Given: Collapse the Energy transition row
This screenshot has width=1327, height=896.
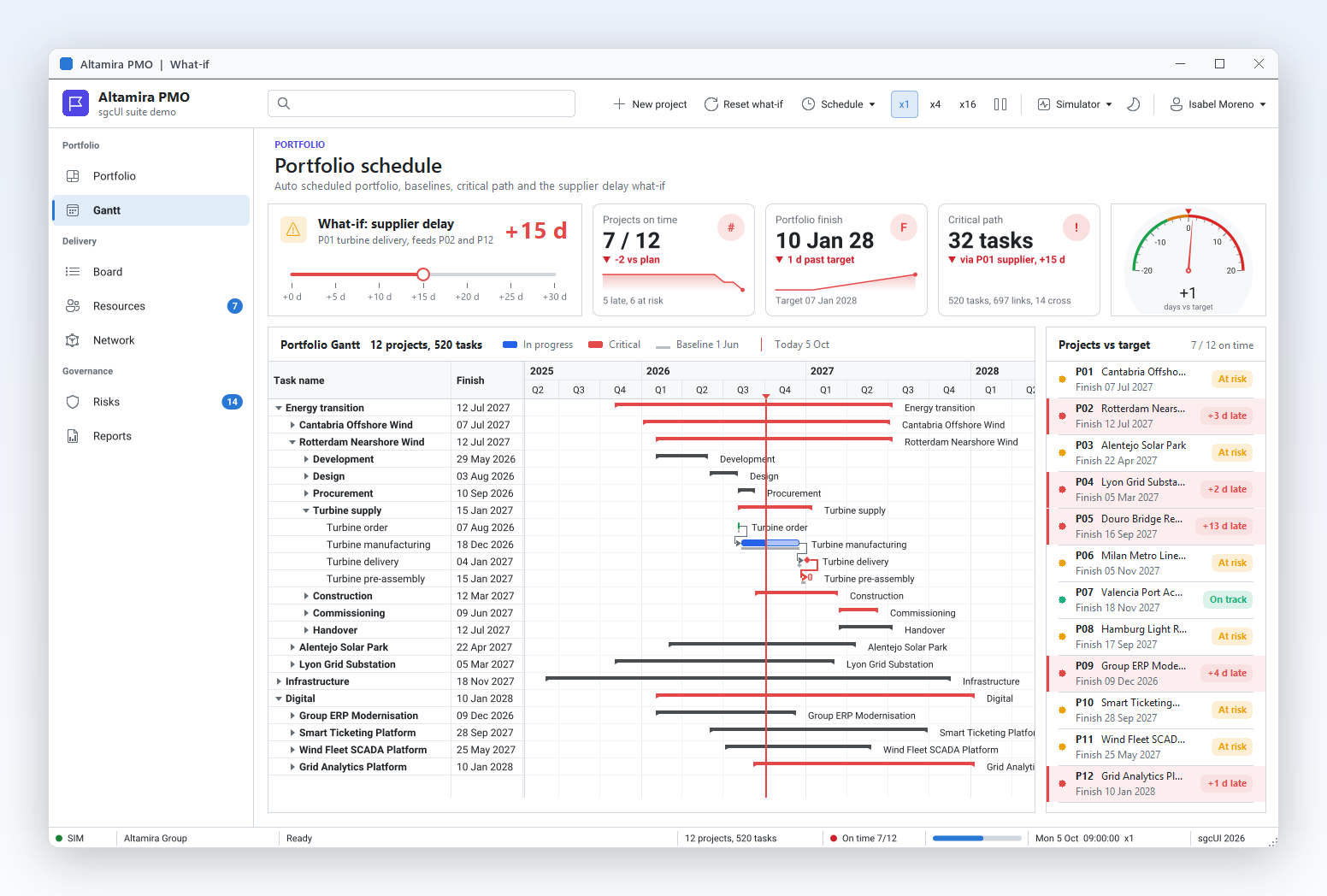Looking at the screenshot, I should pyautogui.click(x=279, y=408).
